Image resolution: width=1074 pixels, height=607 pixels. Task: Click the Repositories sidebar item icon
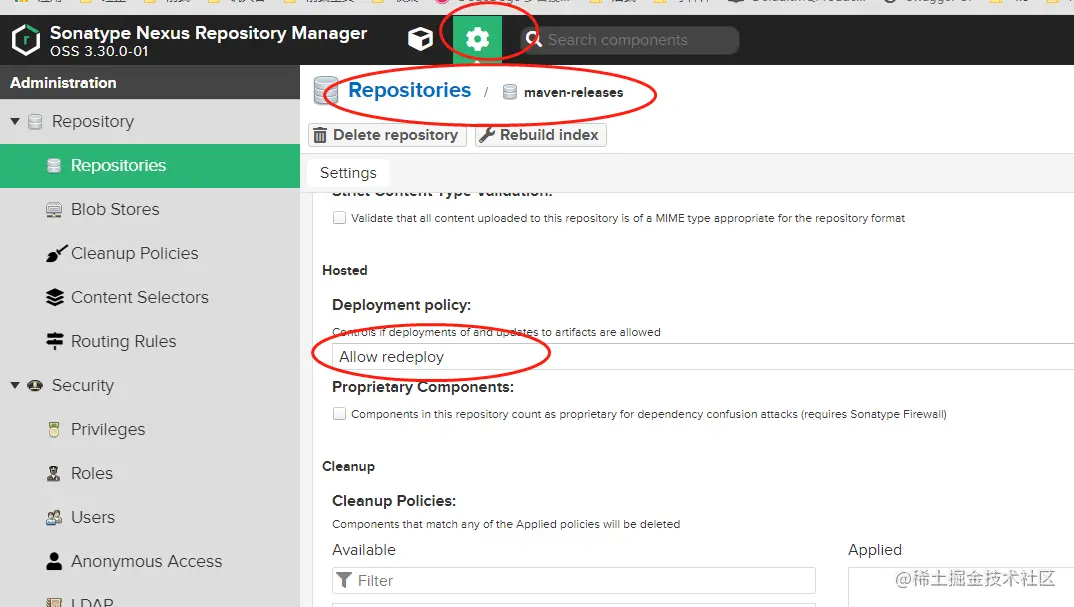point(54,166)
